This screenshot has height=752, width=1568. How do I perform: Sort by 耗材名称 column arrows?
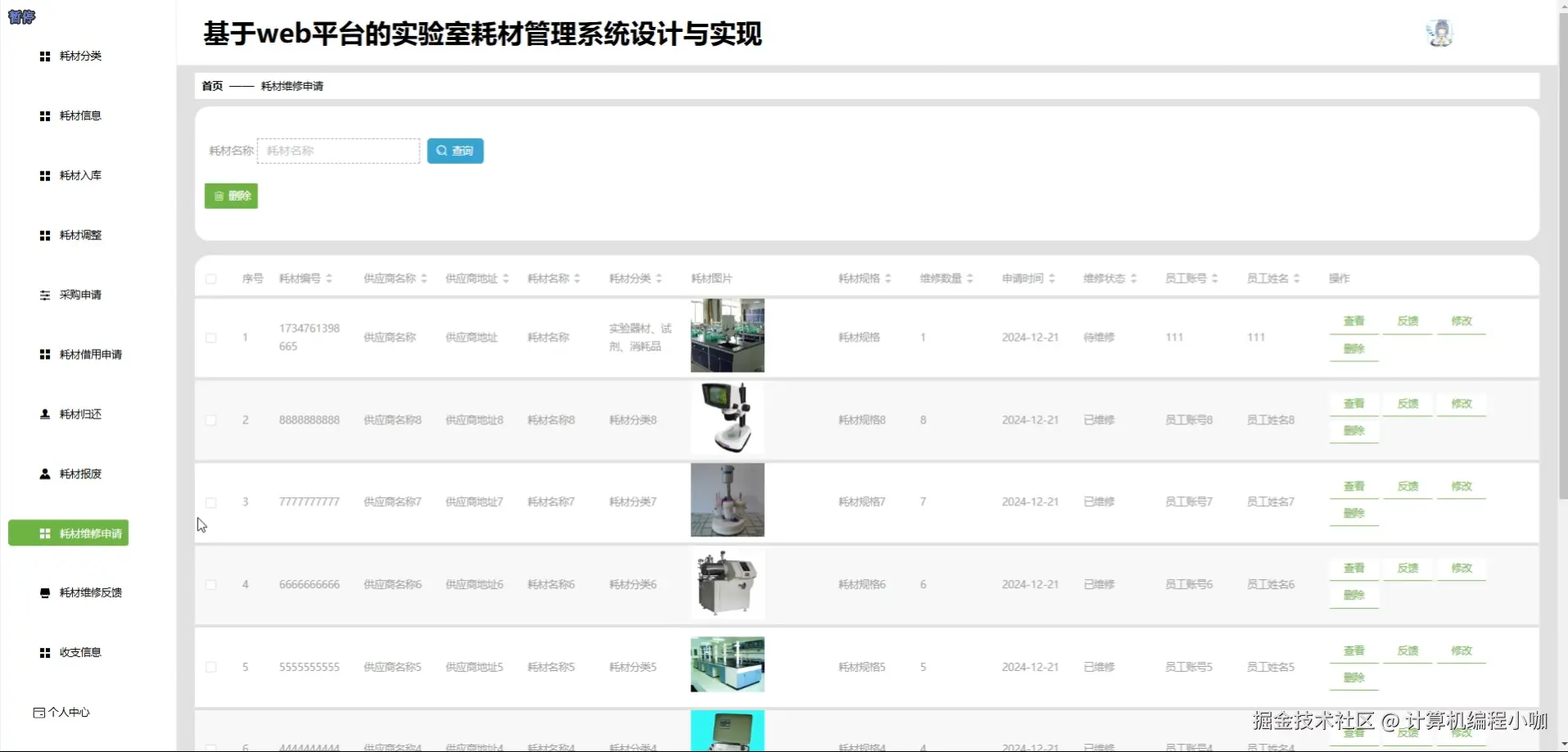pyautogui.click(x=578, y=279)
